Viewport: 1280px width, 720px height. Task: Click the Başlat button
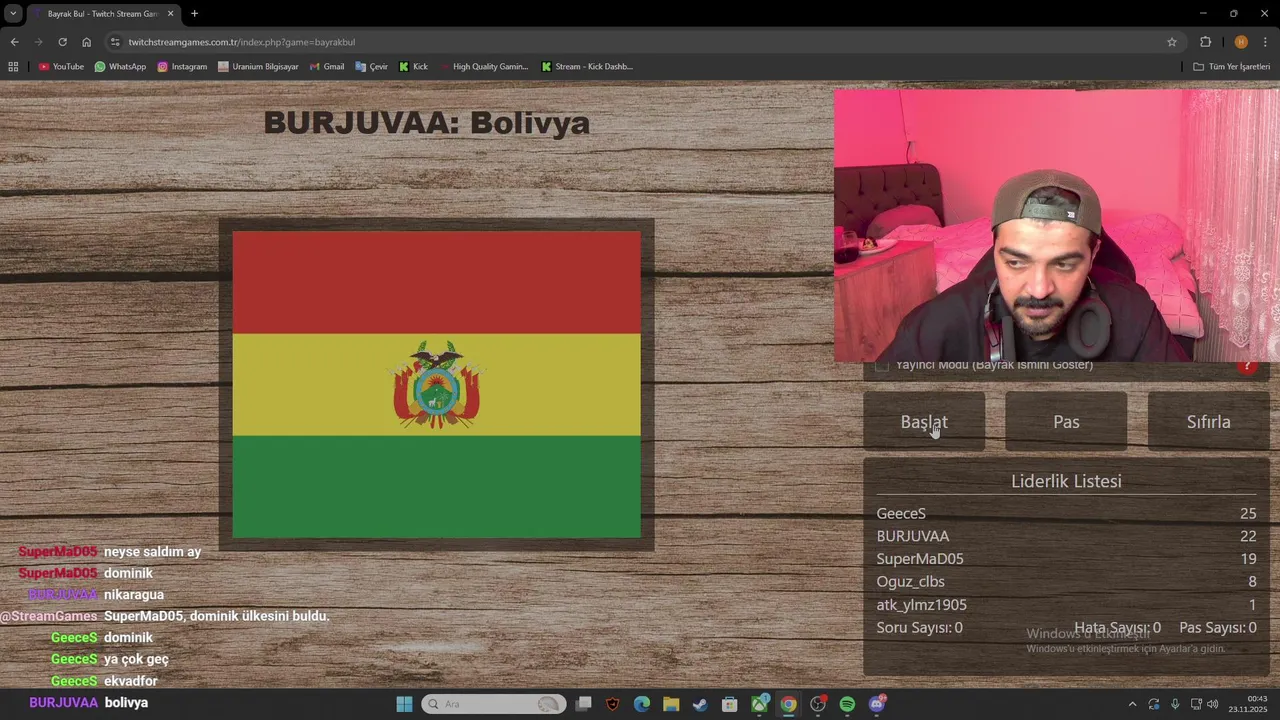[924, 422]
